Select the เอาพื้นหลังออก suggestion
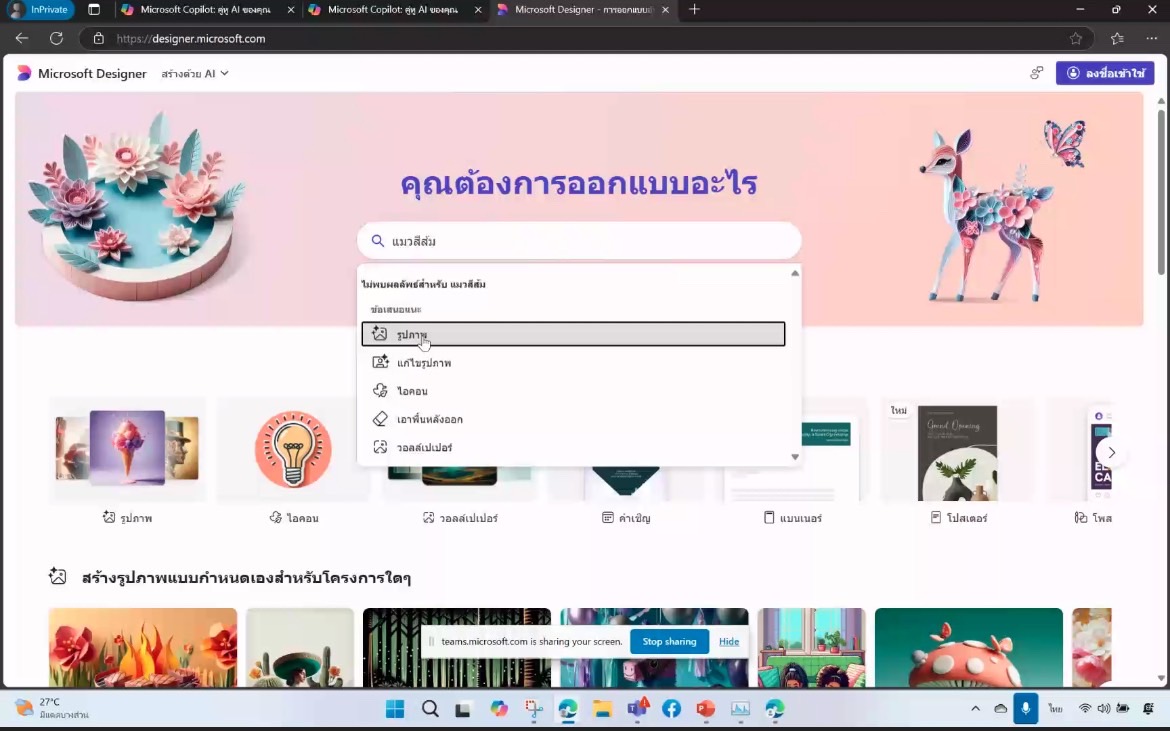The width and height of the screenshot is (1170, 731). coord(573,419)
